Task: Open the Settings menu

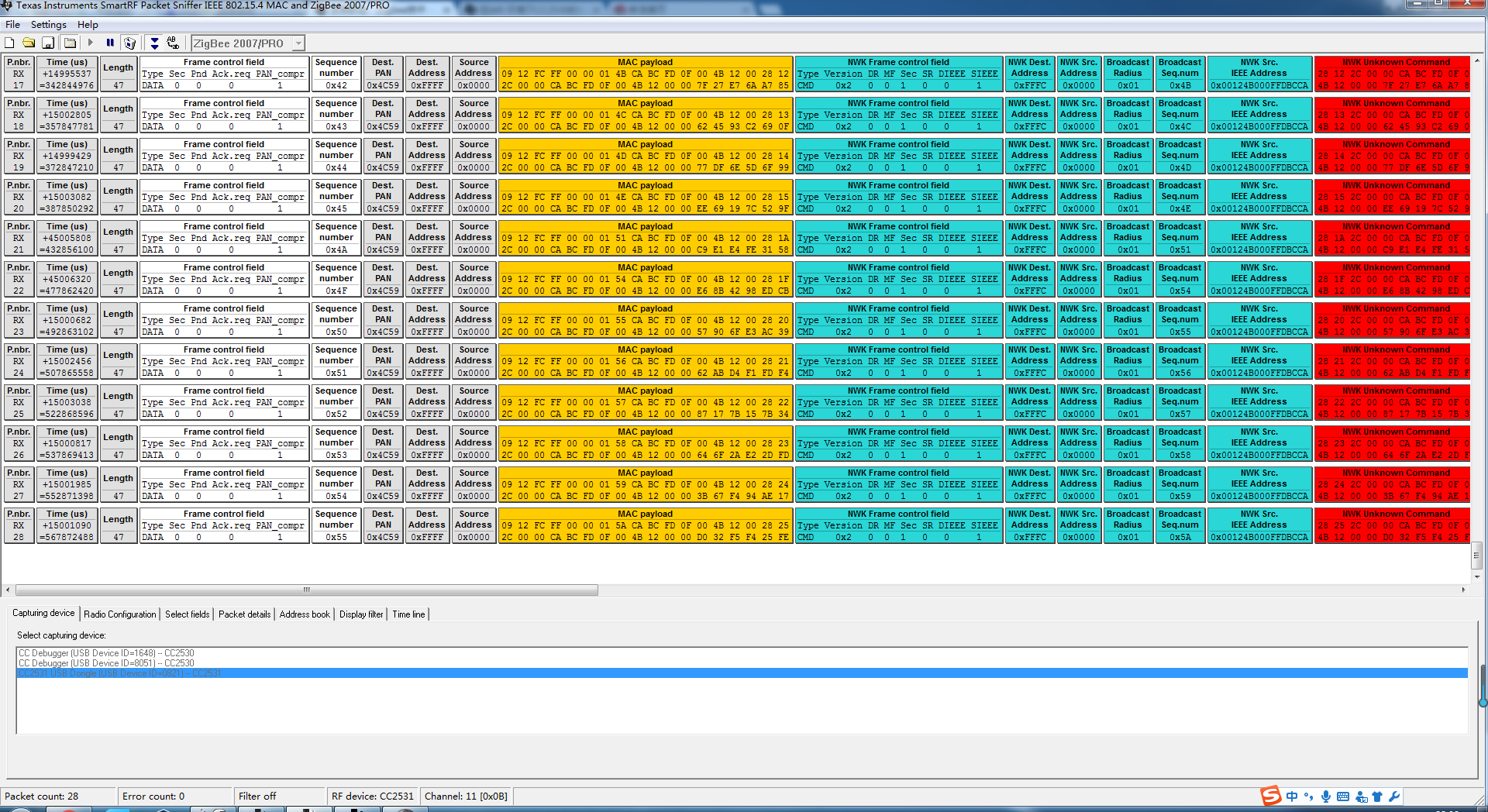Action: tap(48, 25)
